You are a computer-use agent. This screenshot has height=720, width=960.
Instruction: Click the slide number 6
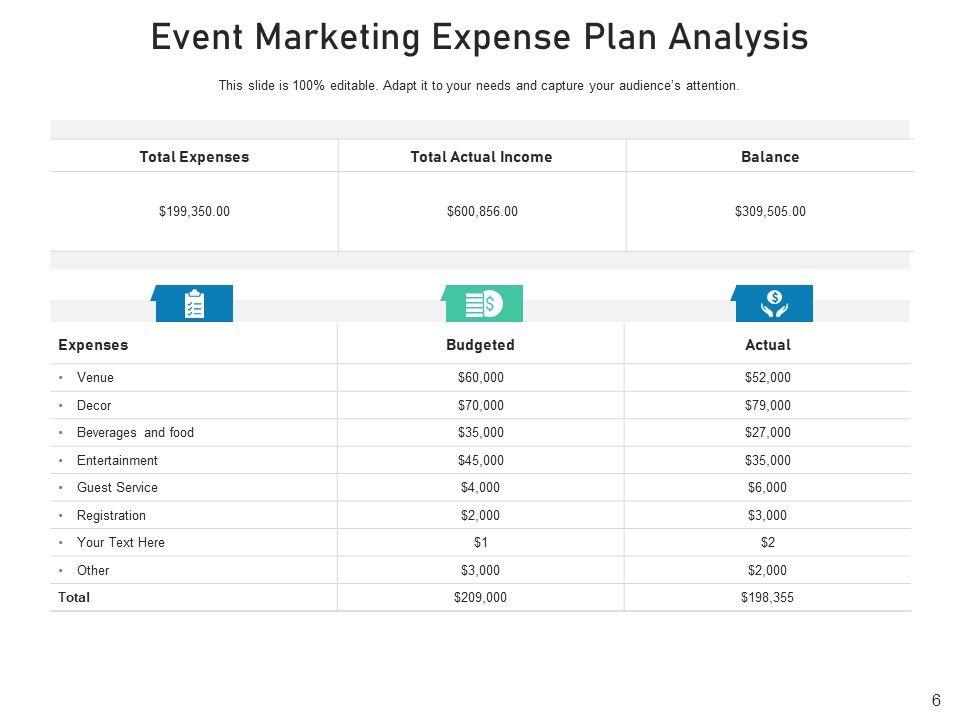[x=936, y=701]
